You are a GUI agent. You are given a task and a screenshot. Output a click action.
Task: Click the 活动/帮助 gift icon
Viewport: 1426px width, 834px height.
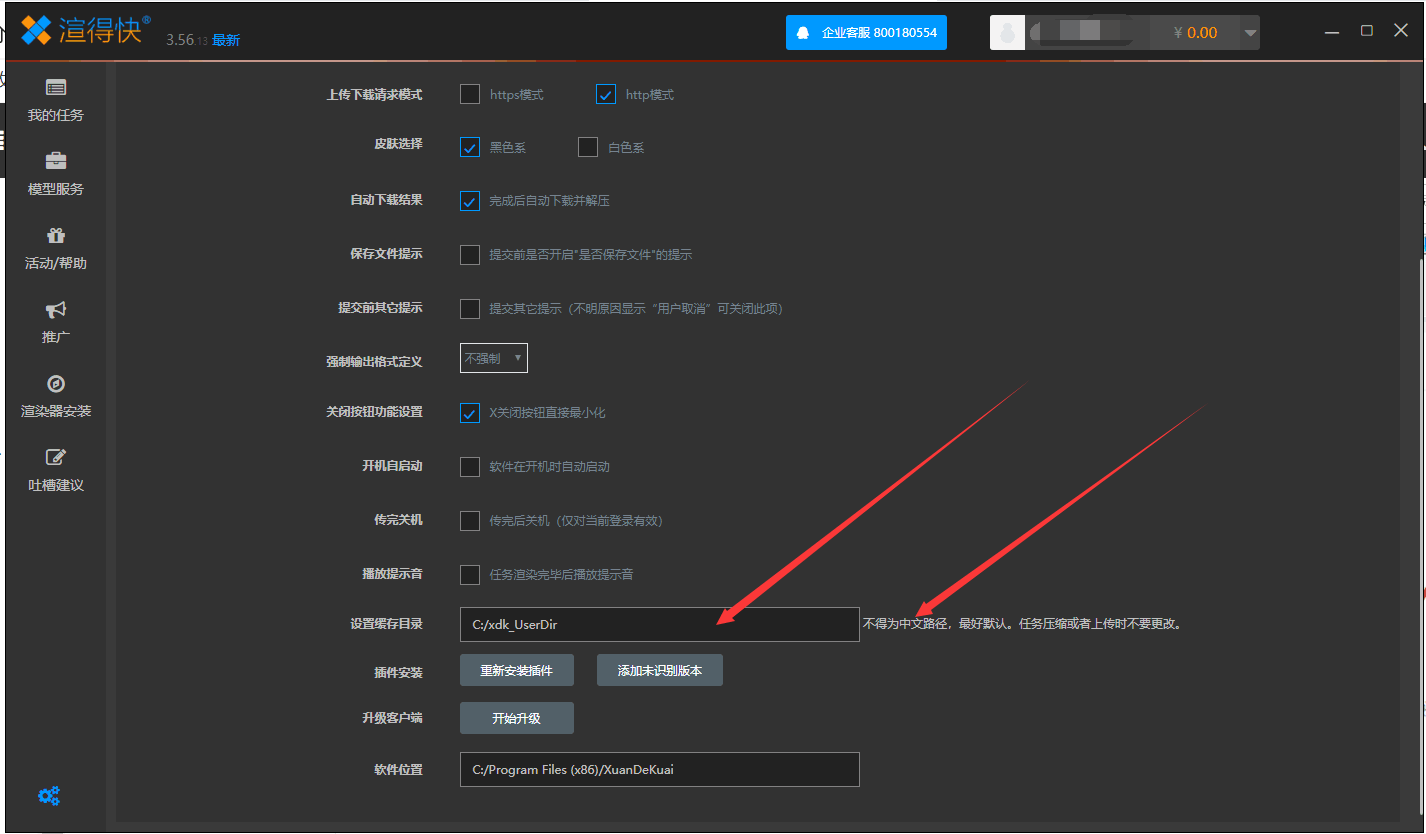click(56, 236)
